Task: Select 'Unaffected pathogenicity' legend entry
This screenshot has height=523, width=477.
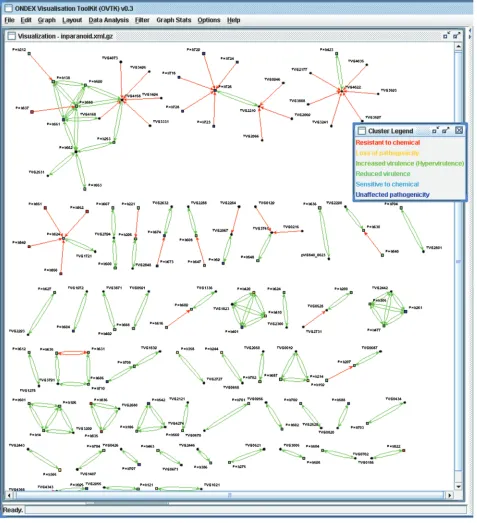Action: pos(392,194)
